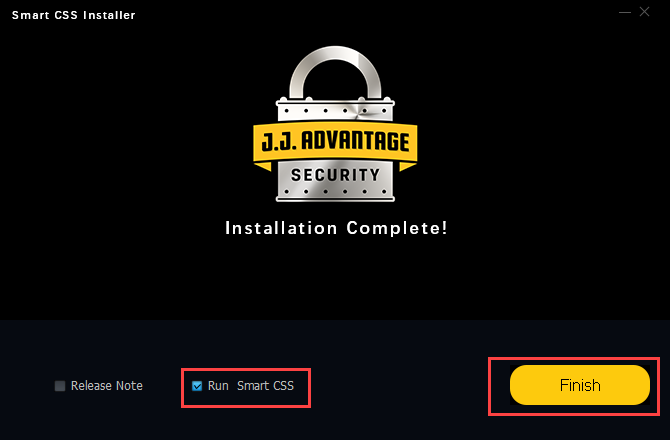Click the 'Run Smart CSS' label text

[x=251, y=386]
